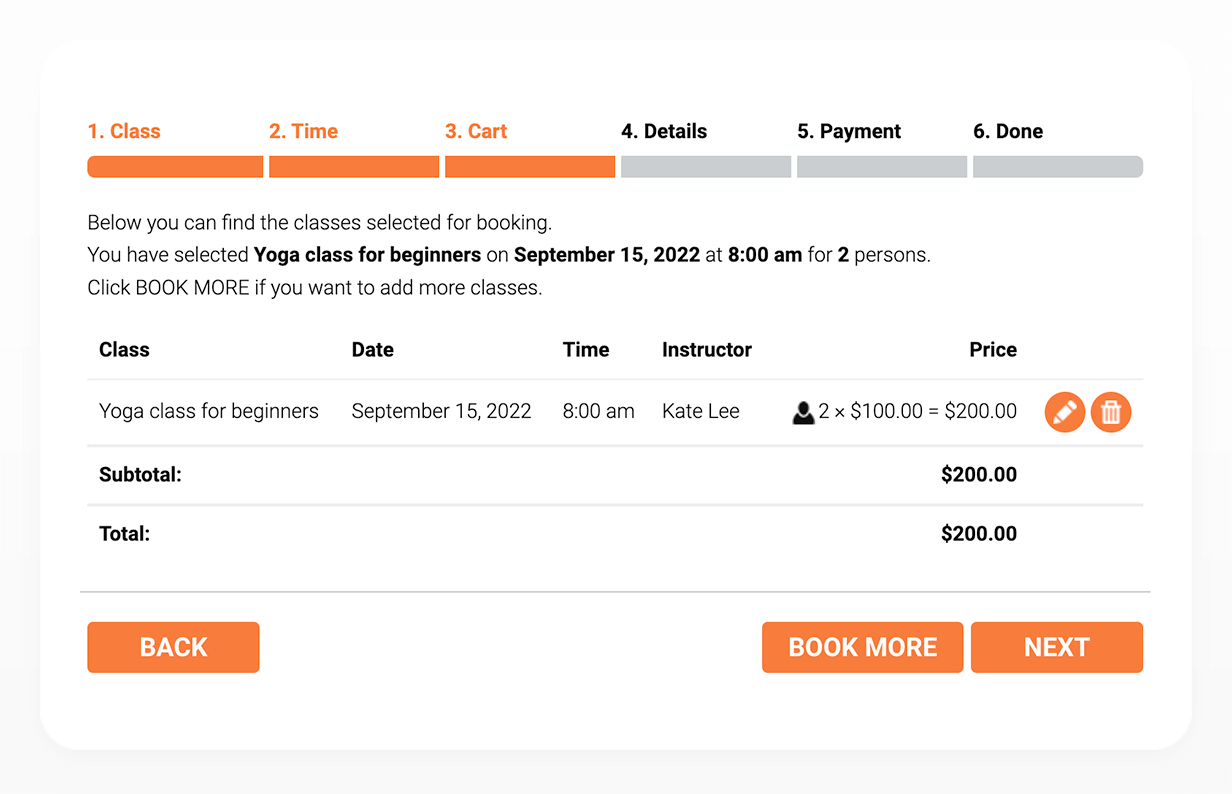Viewport: 1232px width, 794px height.
Task: Click the pencil edit icon for Yoga class
Action: (1065, 412)
